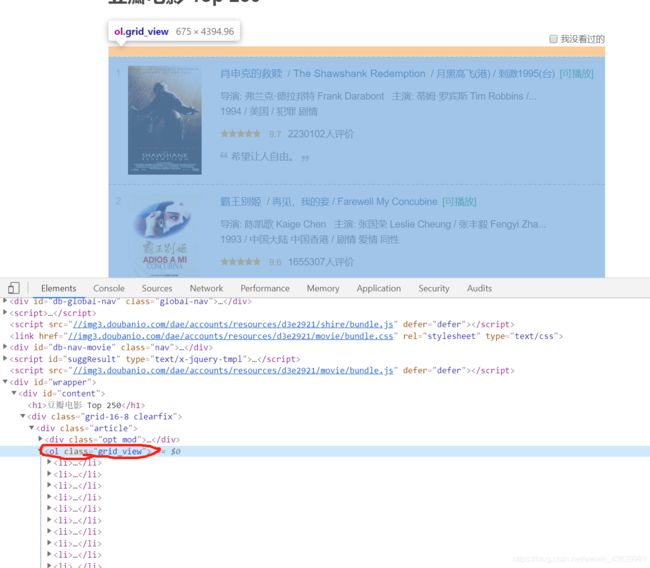The image size is (650, 568).
Task: Expand the suggResult script node
Action: pyautogui.click(x=5, y=358)
